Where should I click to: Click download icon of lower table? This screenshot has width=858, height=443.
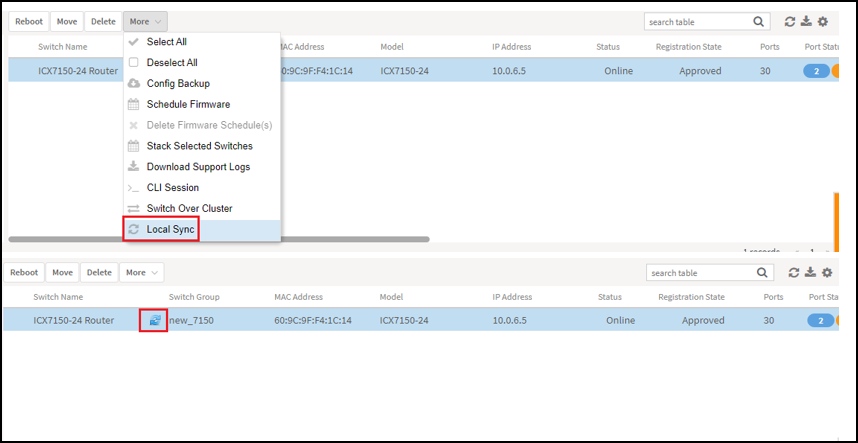point(810,272)
